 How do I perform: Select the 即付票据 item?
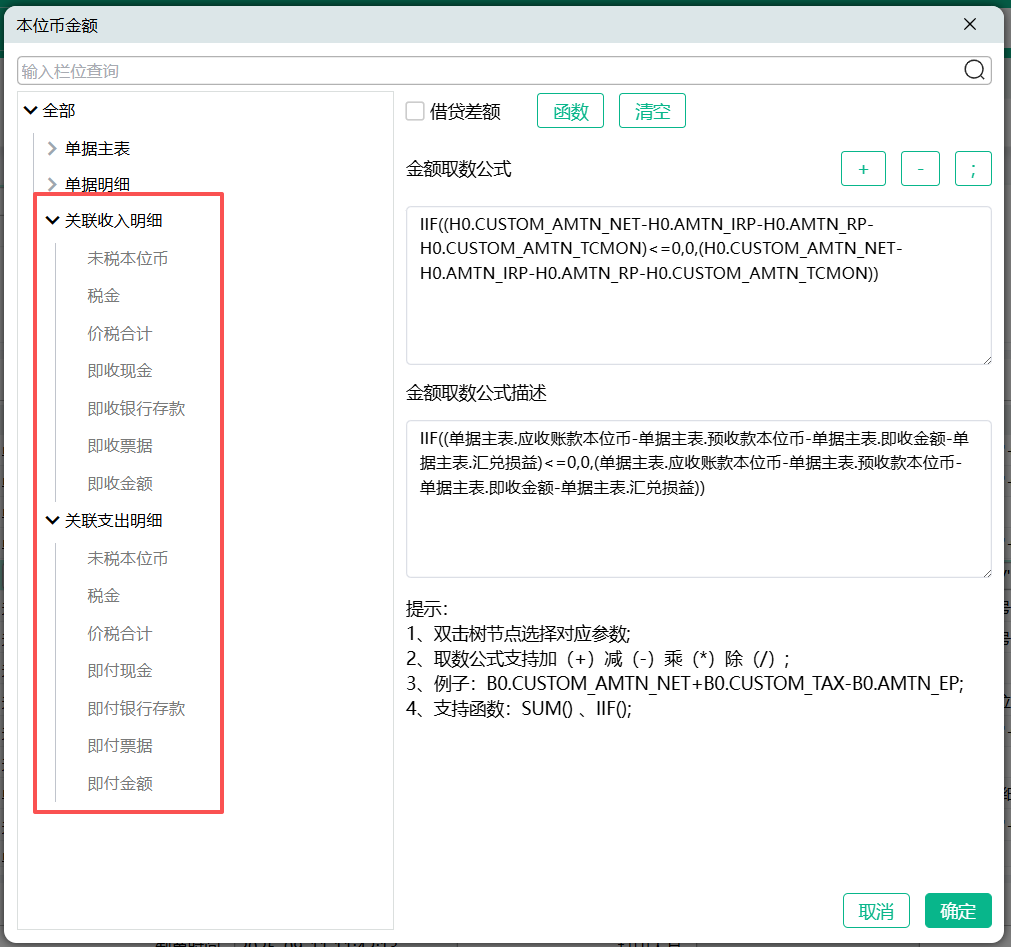click(x=120, y=745)
